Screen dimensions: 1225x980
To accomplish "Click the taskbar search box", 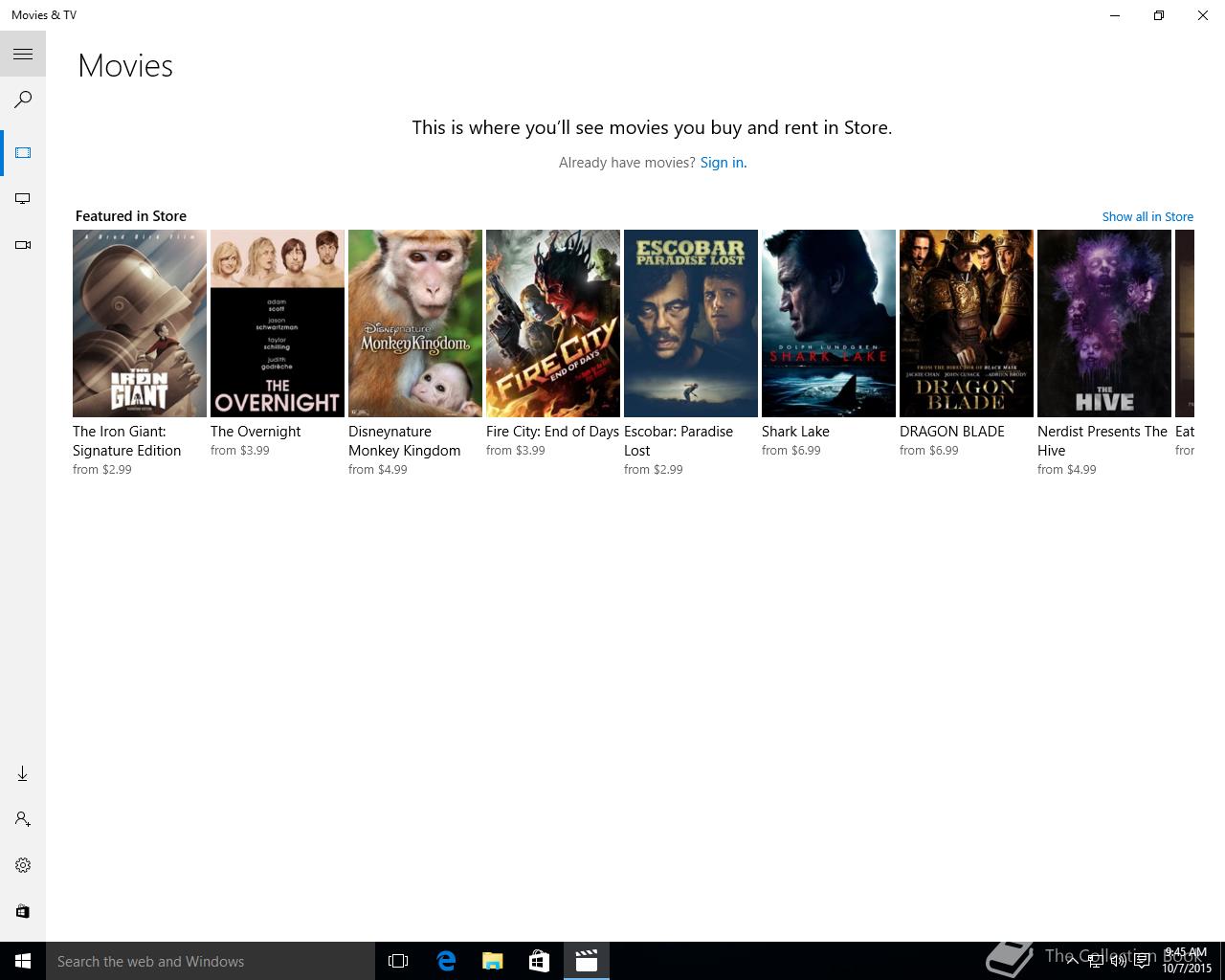I will [211, 961].
